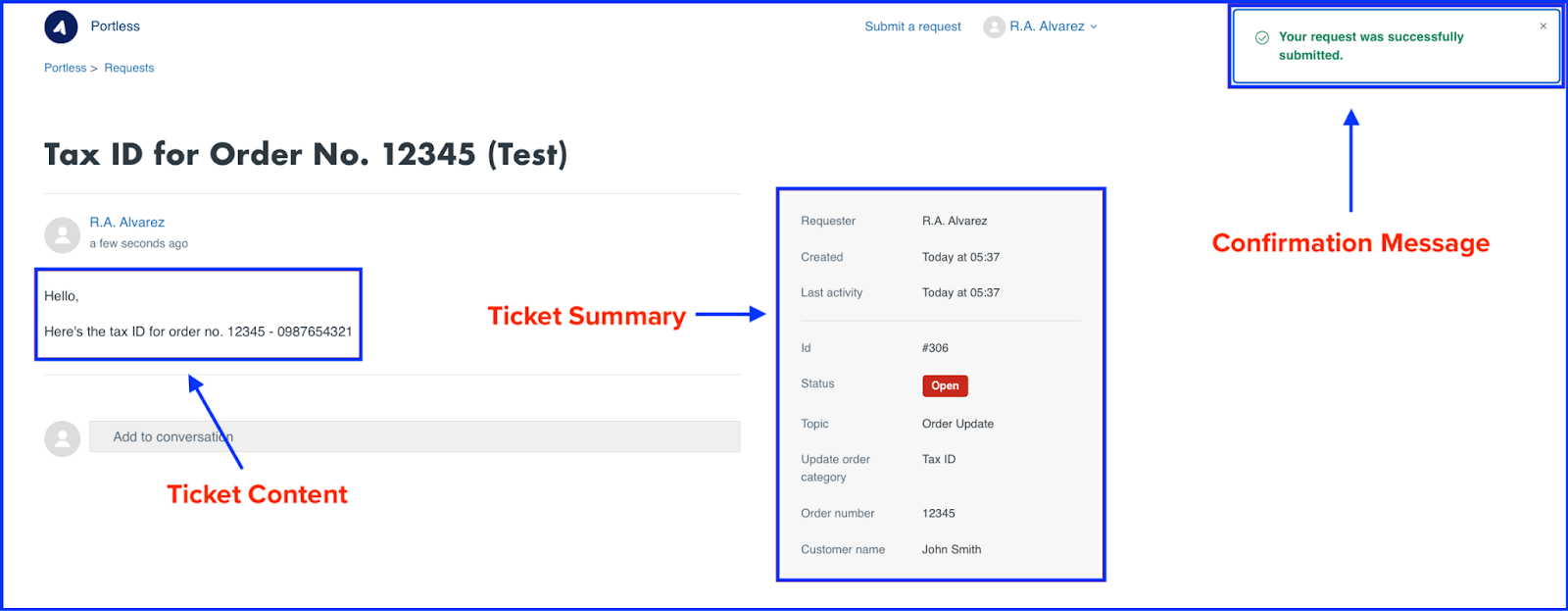Image resolution: width=1568 pixels, height=611 pixels.
Task: Click the Add to conversation field
Action: tap(415, 436)
